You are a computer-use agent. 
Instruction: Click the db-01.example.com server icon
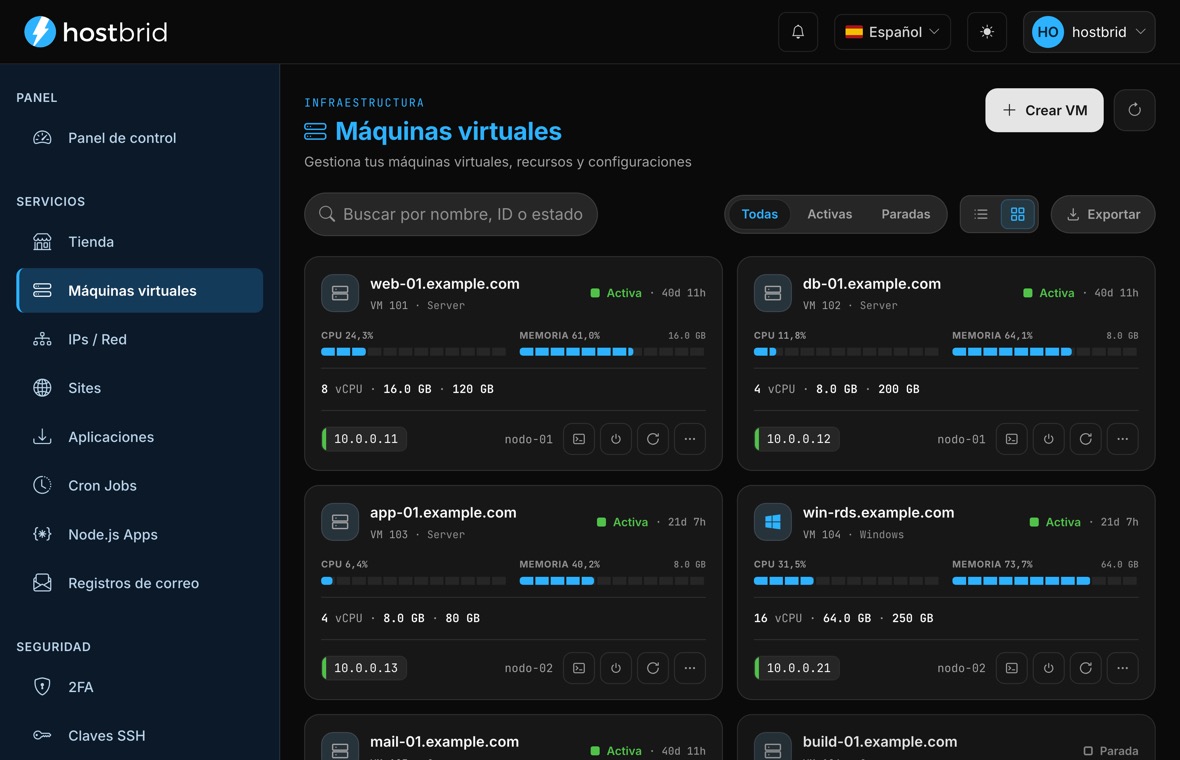click(773, 293)
